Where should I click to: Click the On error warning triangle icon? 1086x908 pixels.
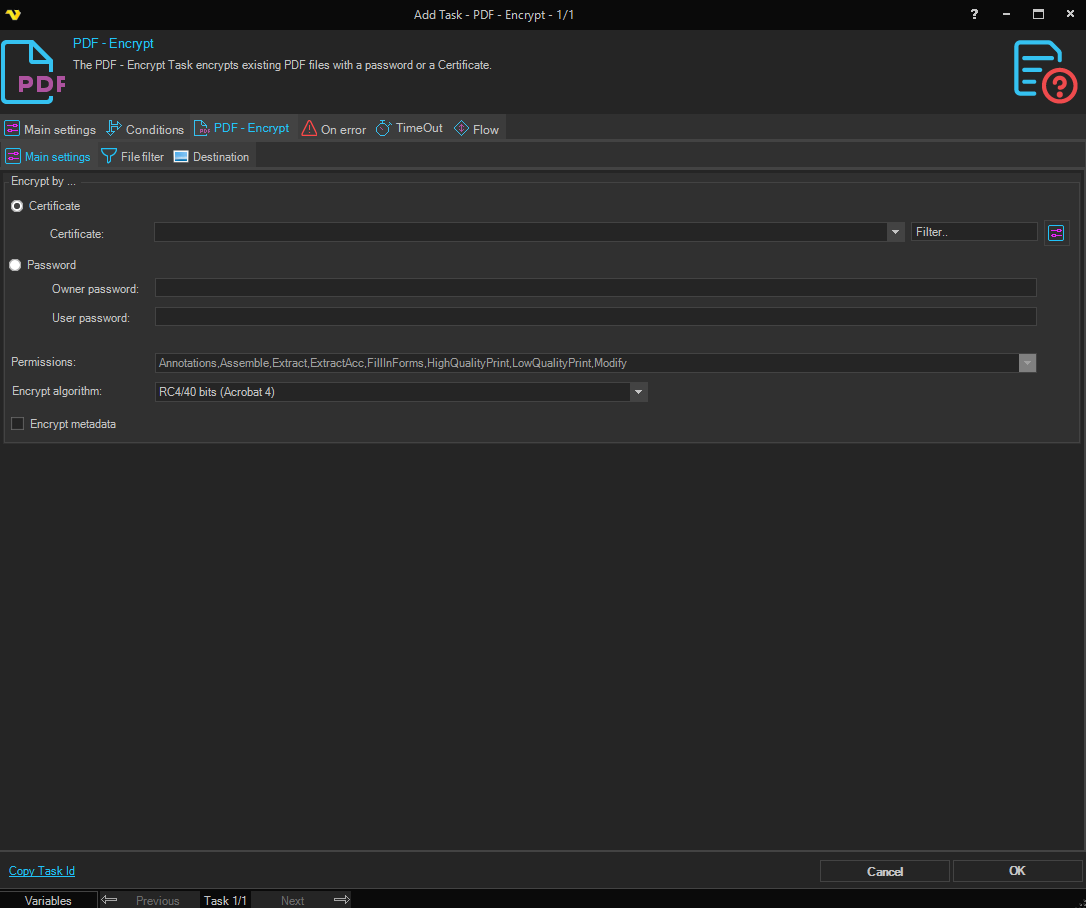309,129
